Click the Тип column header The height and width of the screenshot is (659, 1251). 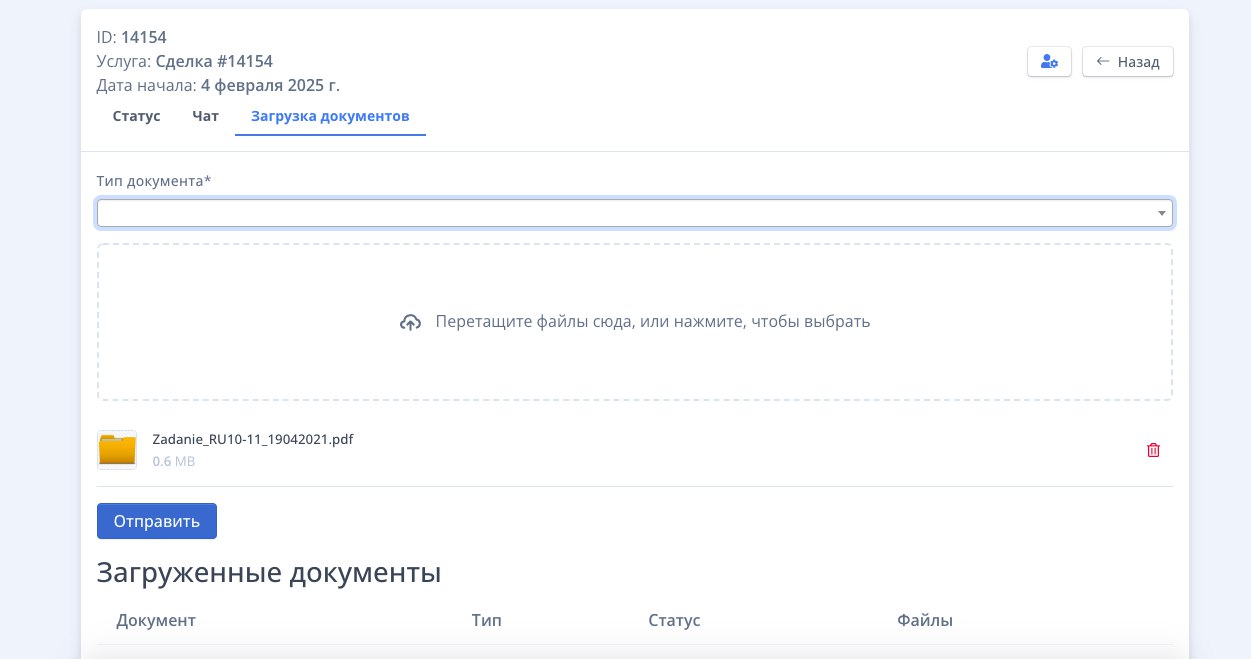tap(486, 620)
